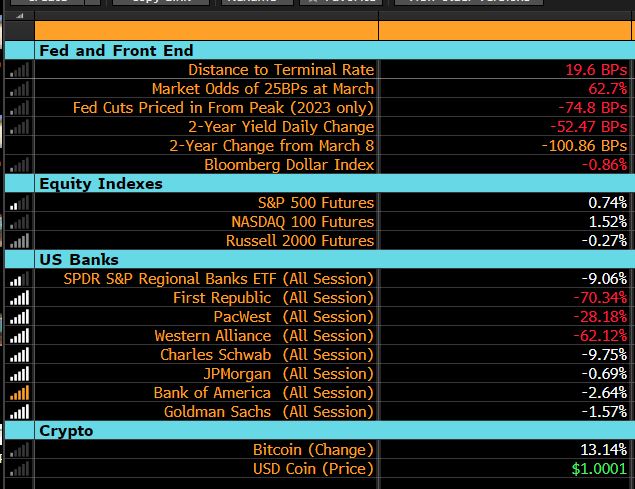Click the USD Coin (Price) label
This screenshot has height=489, width=635.
pos(313,469)
